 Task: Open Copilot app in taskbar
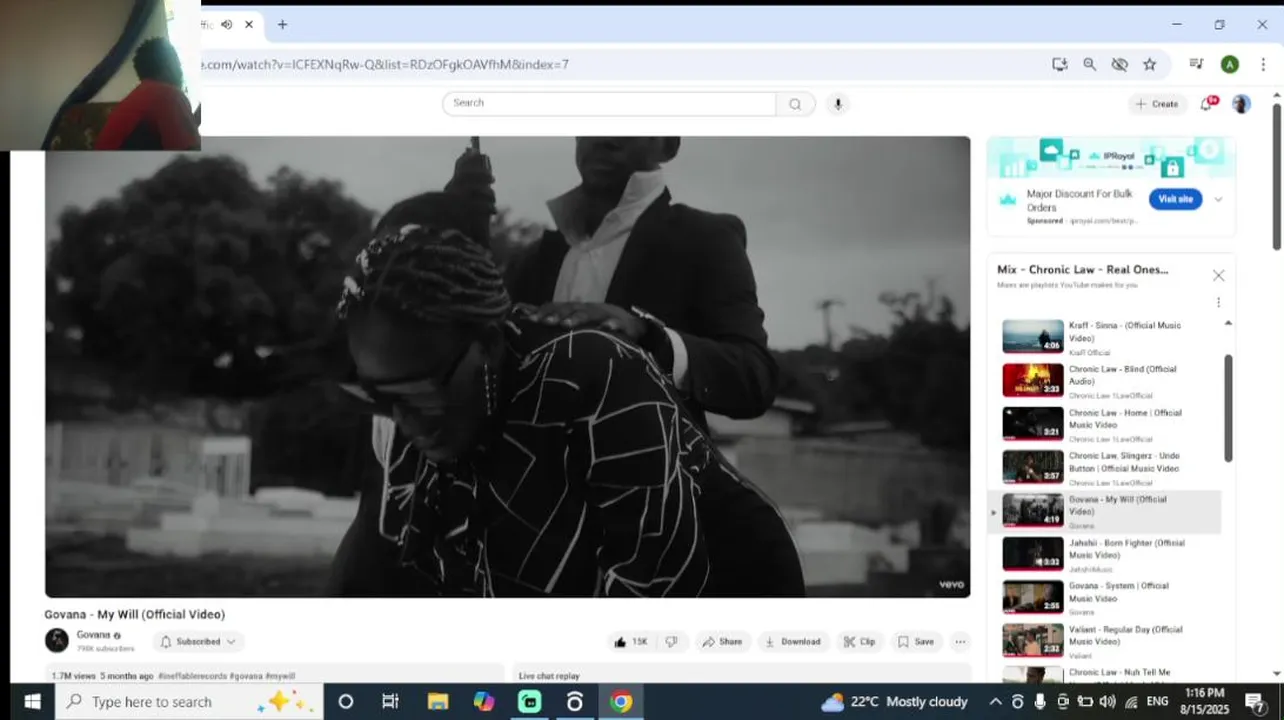(x=484, y=702)
